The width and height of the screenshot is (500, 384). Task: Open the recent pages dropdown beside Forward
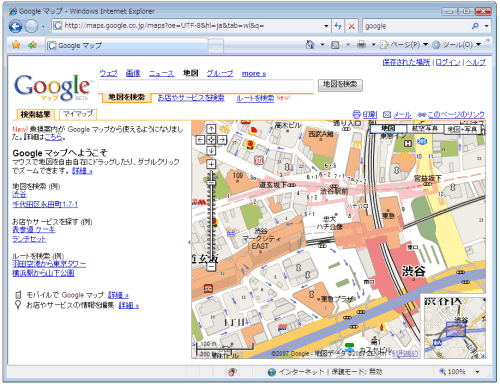(x=43, y=26)
